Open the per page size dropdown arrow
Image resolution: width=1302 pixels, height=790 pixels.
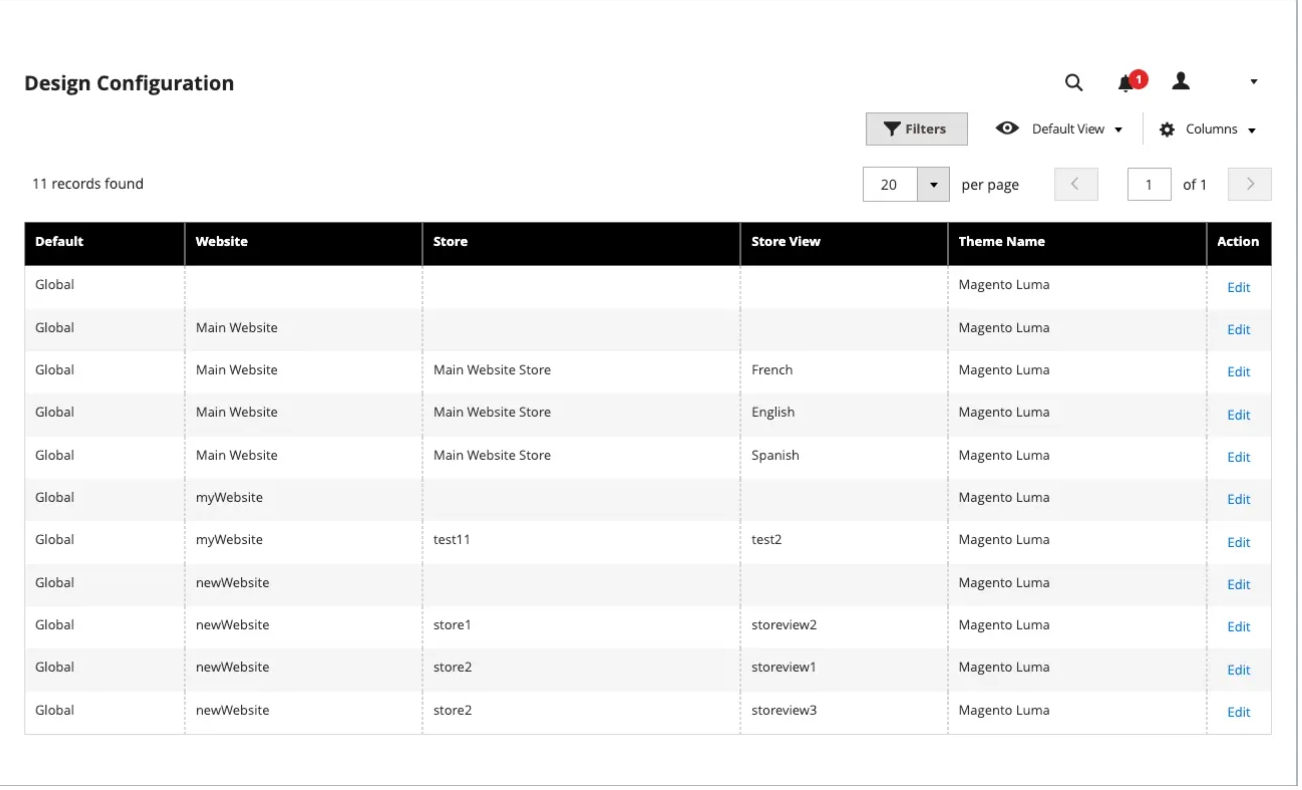coord(933,185)
